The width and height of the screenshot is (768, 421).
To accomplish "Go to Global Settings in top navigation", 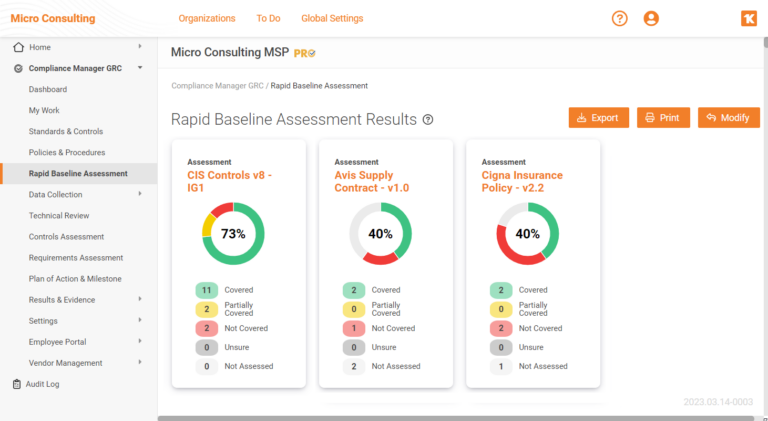I will [x=332, y=18].
